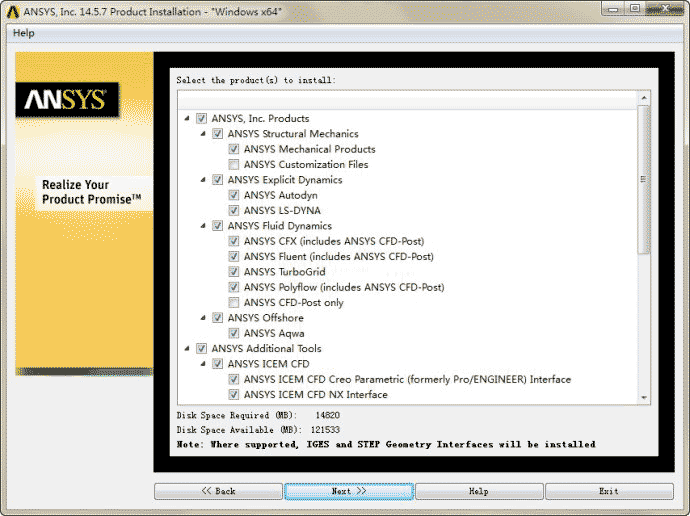This screenshot has height=516, width=690.
Task: Enable ANSYS CFD-Post only checkbox
Action: tap(234, 303)
